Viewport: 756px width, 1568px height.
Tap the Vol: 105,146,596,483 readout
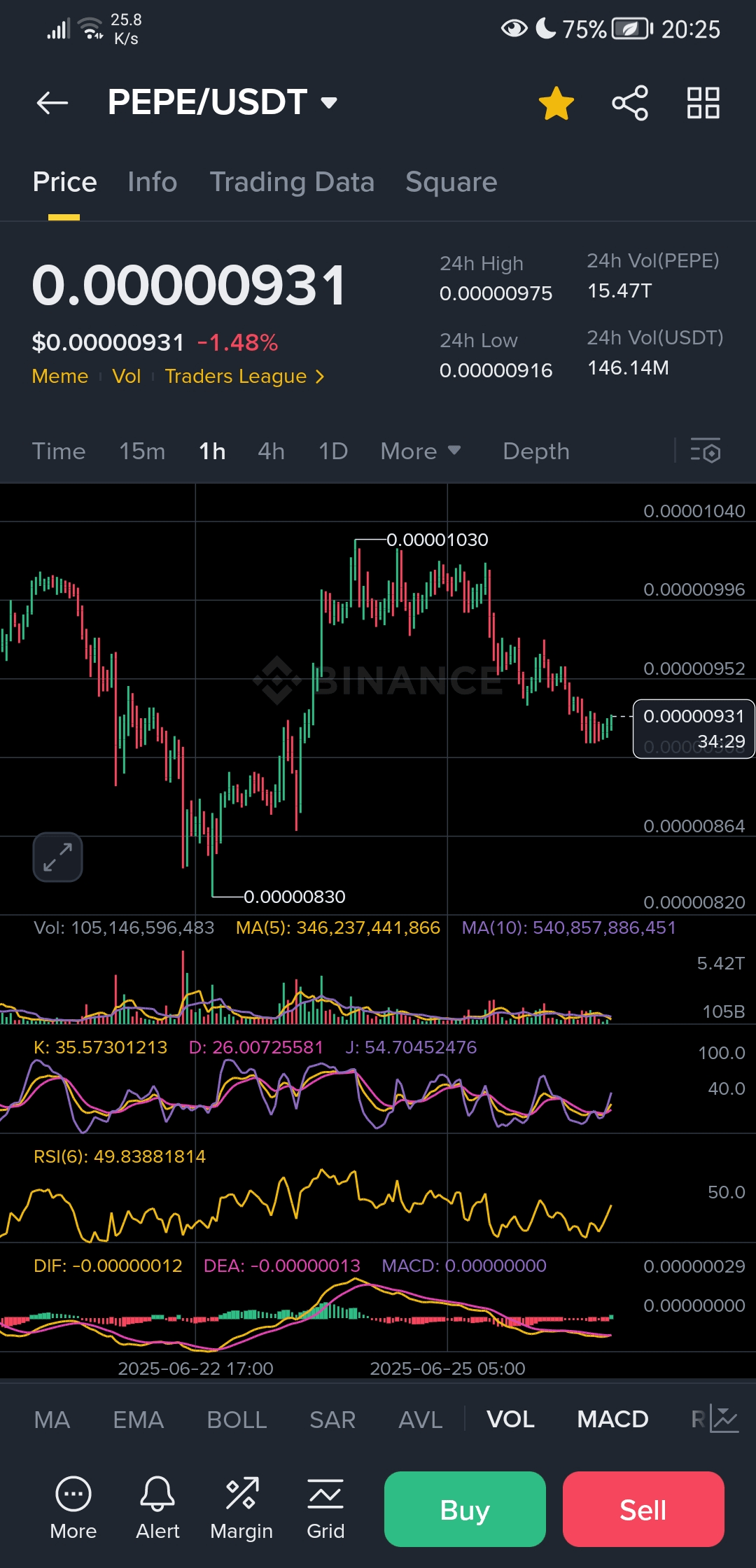coord(124,927)
